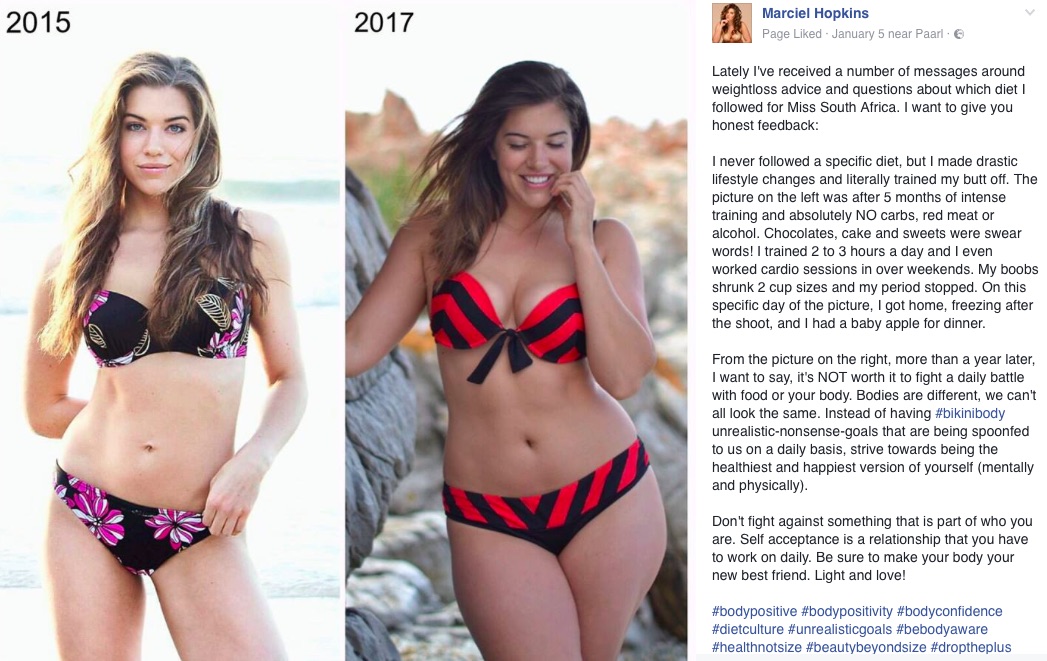Click the #droptheplus hashtag
Image resolution: width=1047 pixels, height=661 pixels.
tap(971, 648)
